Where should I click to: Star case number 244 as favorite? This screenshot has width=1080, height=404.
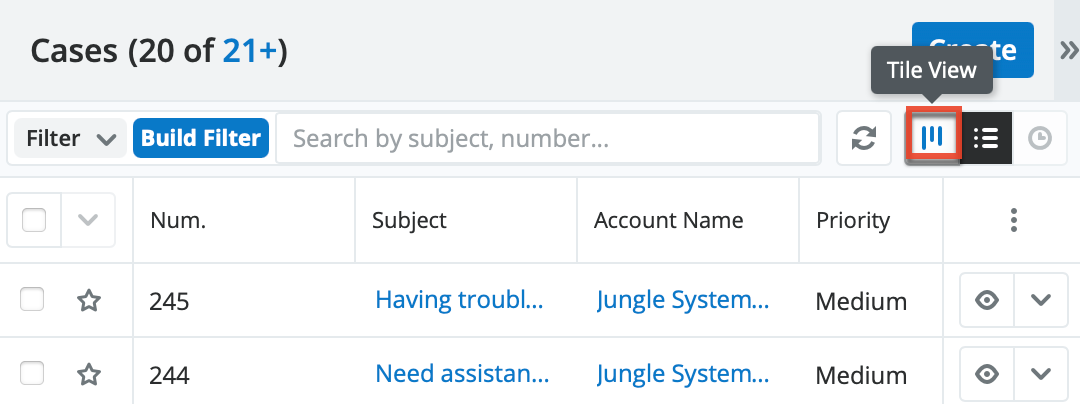click(x=89, y=374)
